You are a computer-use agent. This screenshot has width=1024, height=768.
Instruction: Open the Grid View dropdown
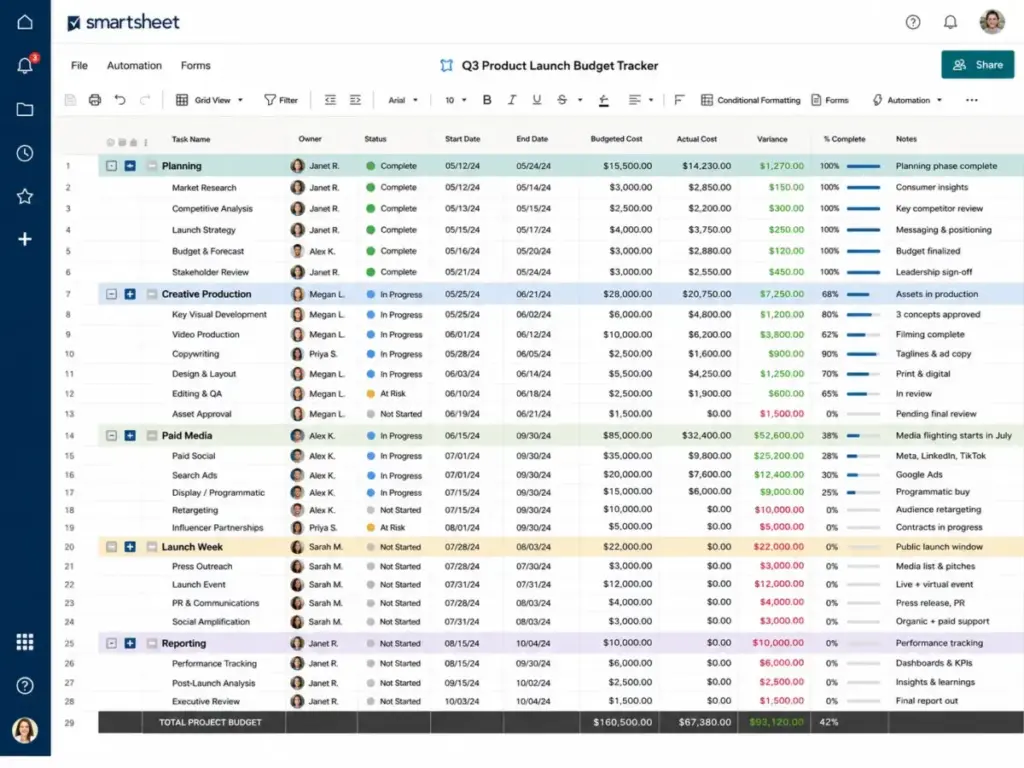[210, 100]
